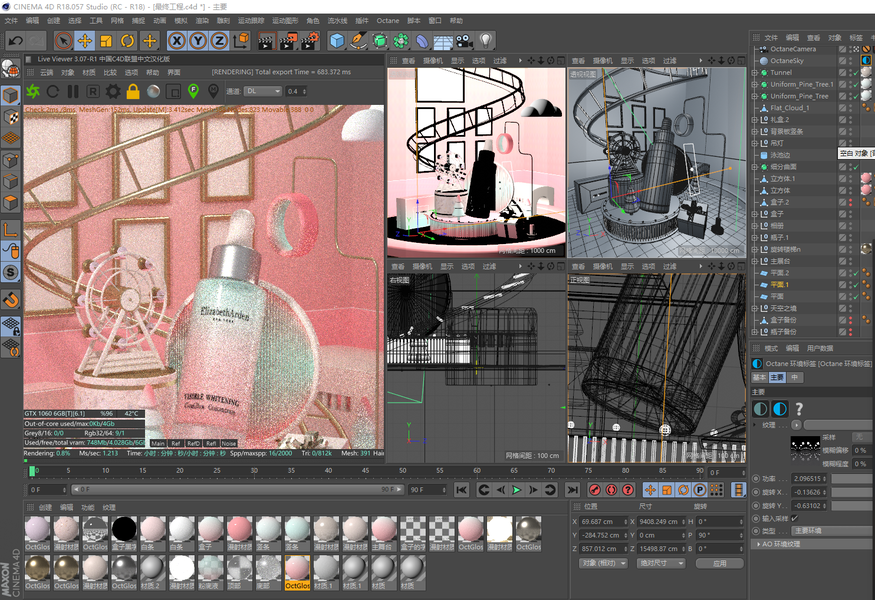875x600 pixels.
Task: Toggle the Autokeying red circle button
Action: (x=611, y=490)
